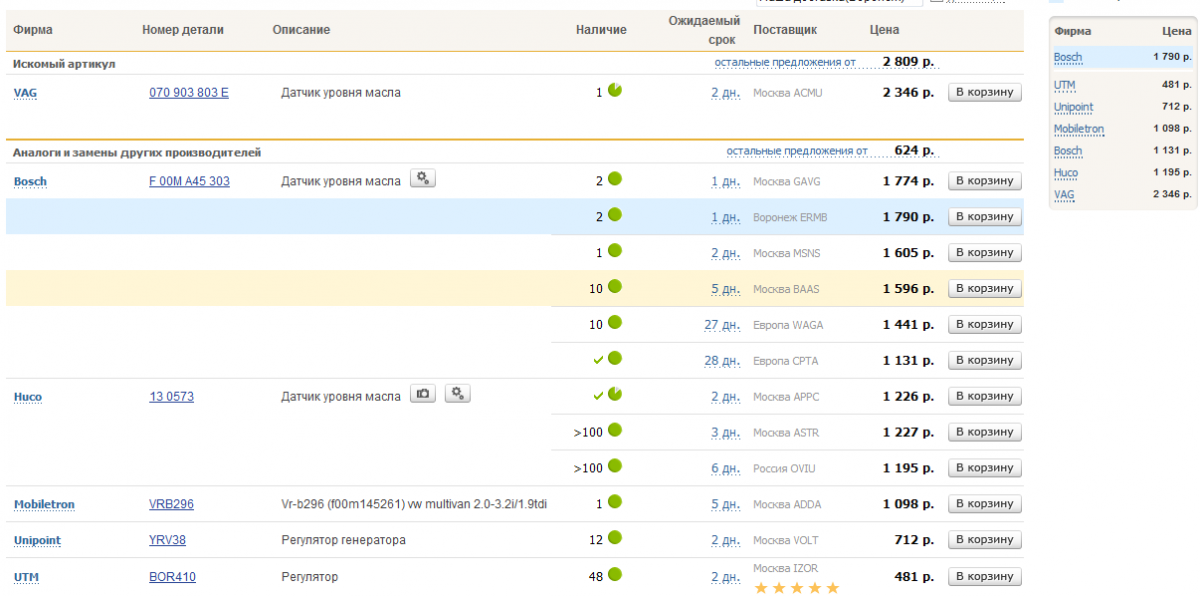Add Mobiletron 1 098 р. item to cart

(985, 505)
